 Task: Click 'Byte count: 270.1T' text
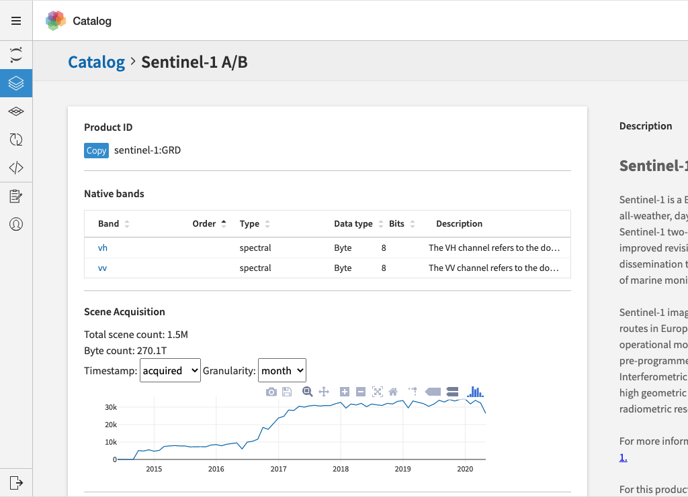click(125, 351)
